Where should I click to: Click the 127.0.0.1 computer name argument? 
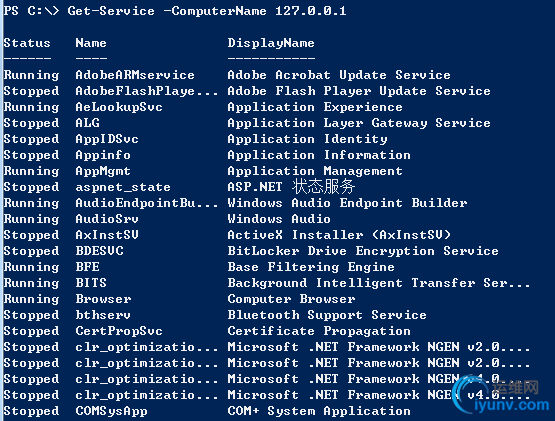tap(311, 11)
